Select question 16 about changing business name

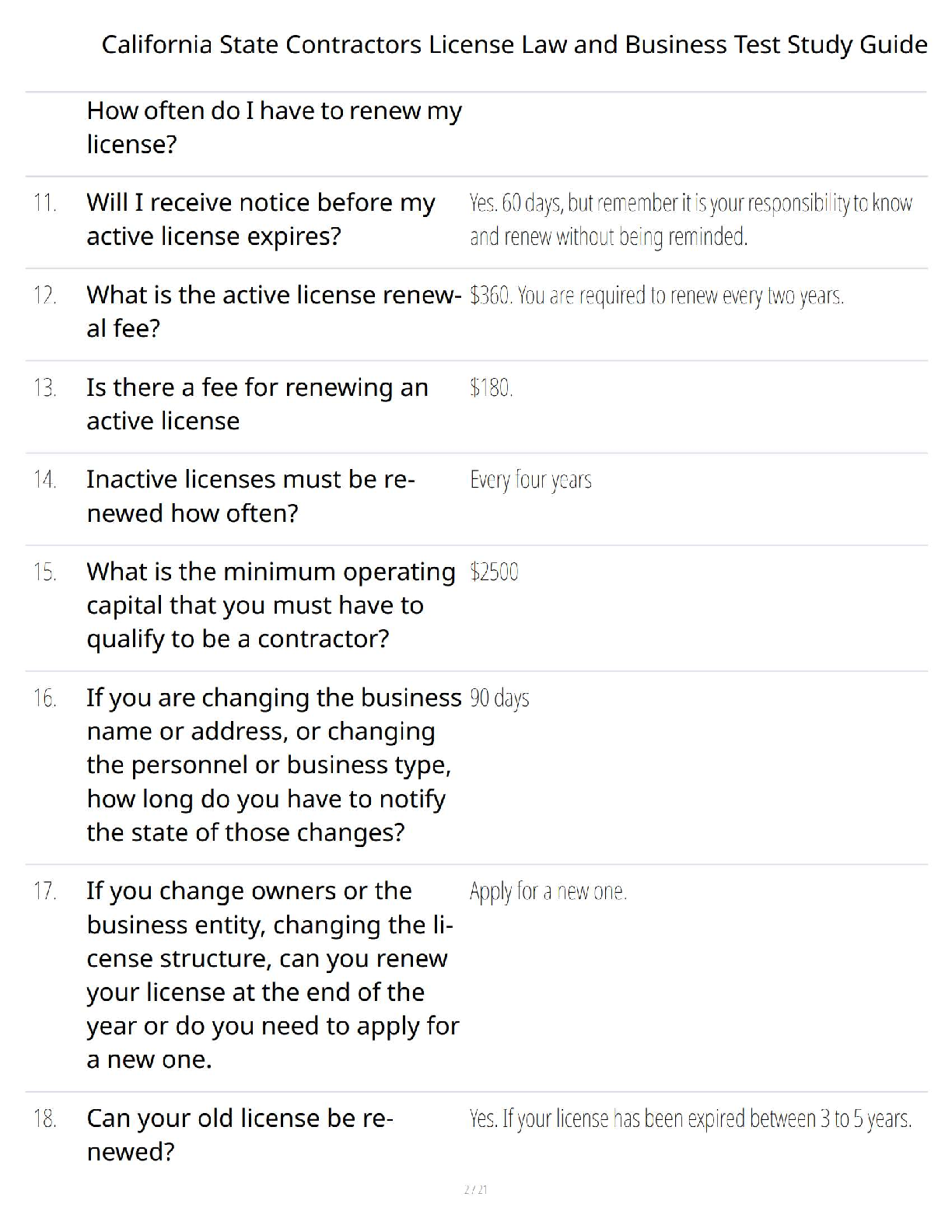[274, 765]
